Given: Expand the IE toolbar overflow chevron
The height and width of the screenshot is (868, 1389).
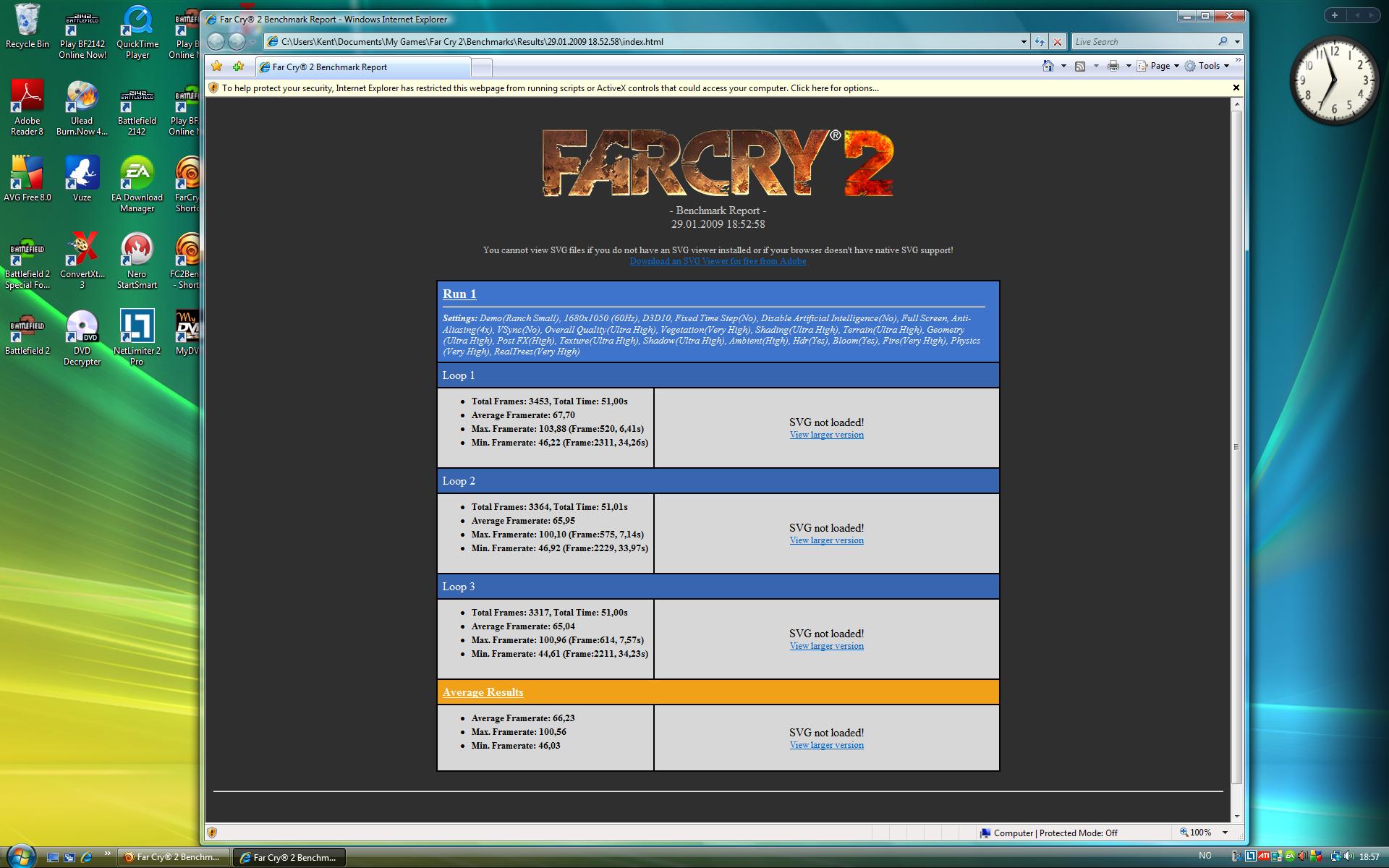Looking at the screenshot, I should pos(1238,61).
